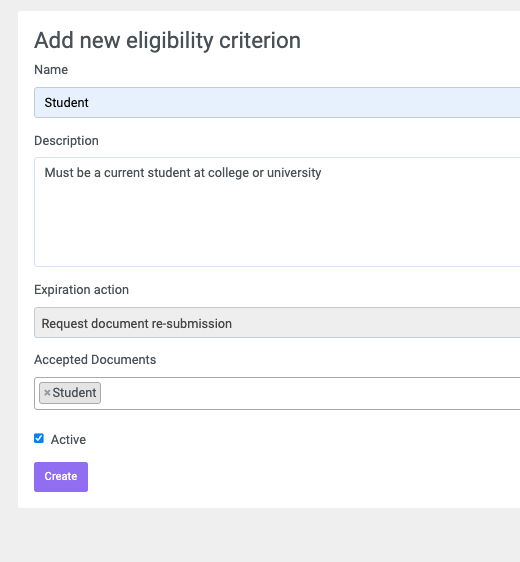
Task: Open the Accepted Documents multi-select box
Action: click(277, 393)
